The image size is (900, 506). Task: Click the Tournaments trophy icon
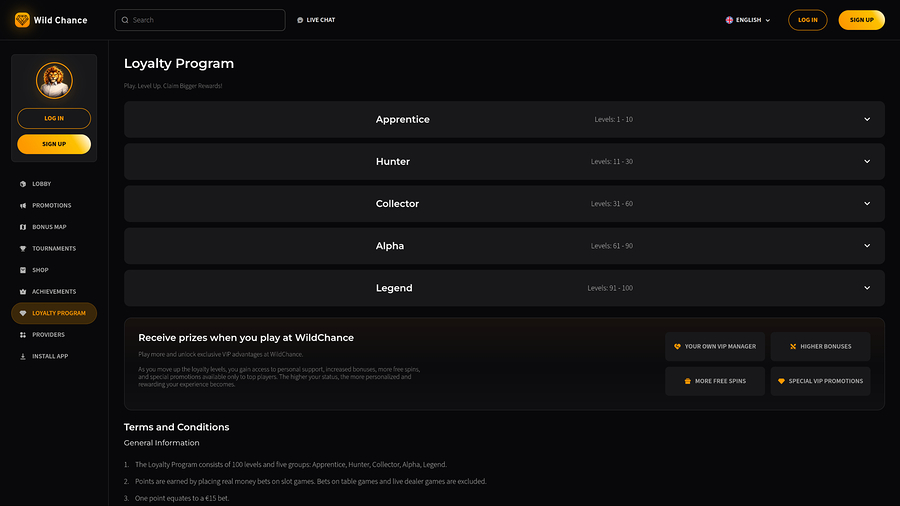(23, 248)
